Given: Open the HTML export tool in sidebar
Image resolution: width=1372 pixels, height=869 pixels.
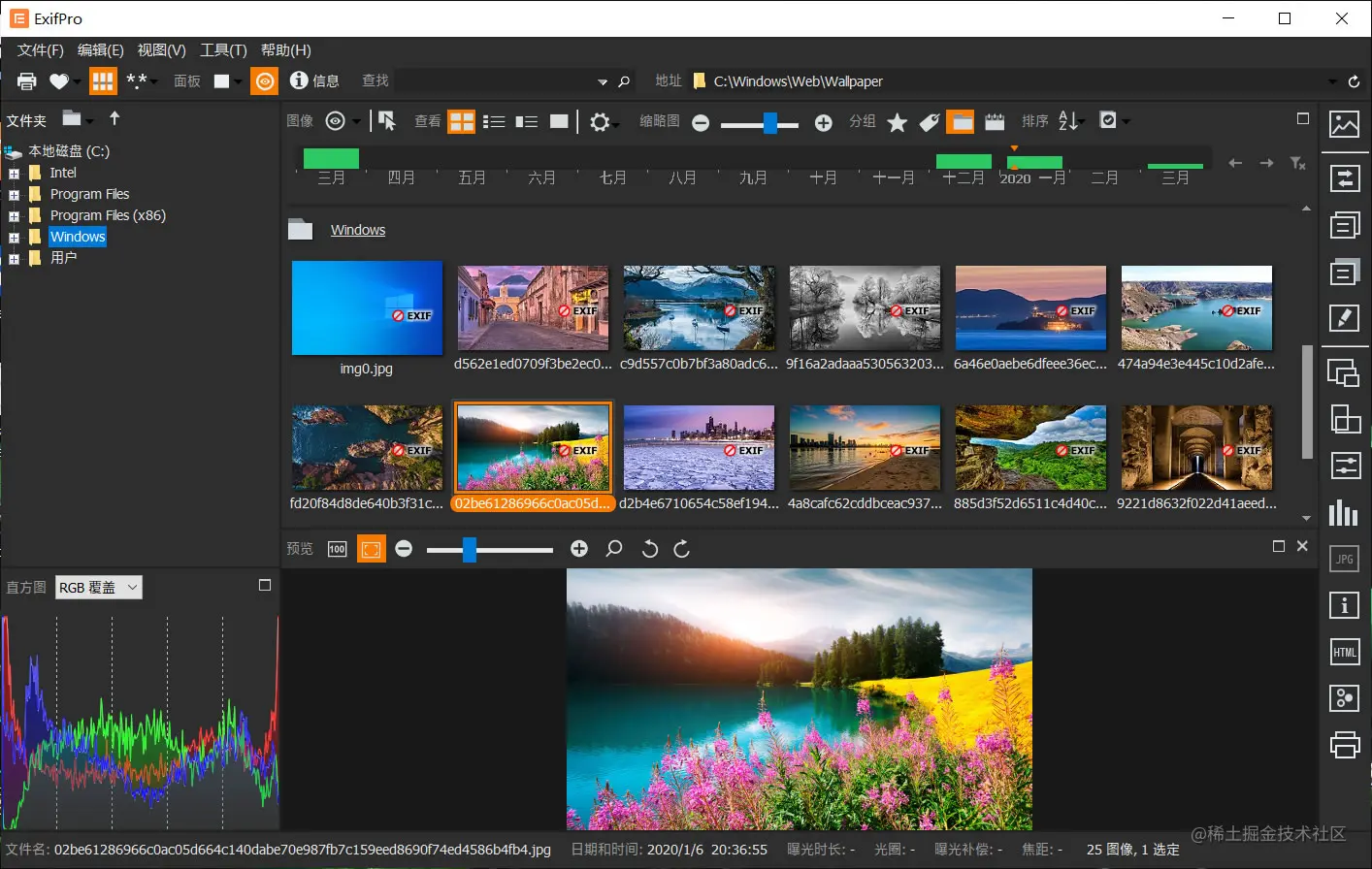Looking at the screenshot, I should pos(1344,652).
